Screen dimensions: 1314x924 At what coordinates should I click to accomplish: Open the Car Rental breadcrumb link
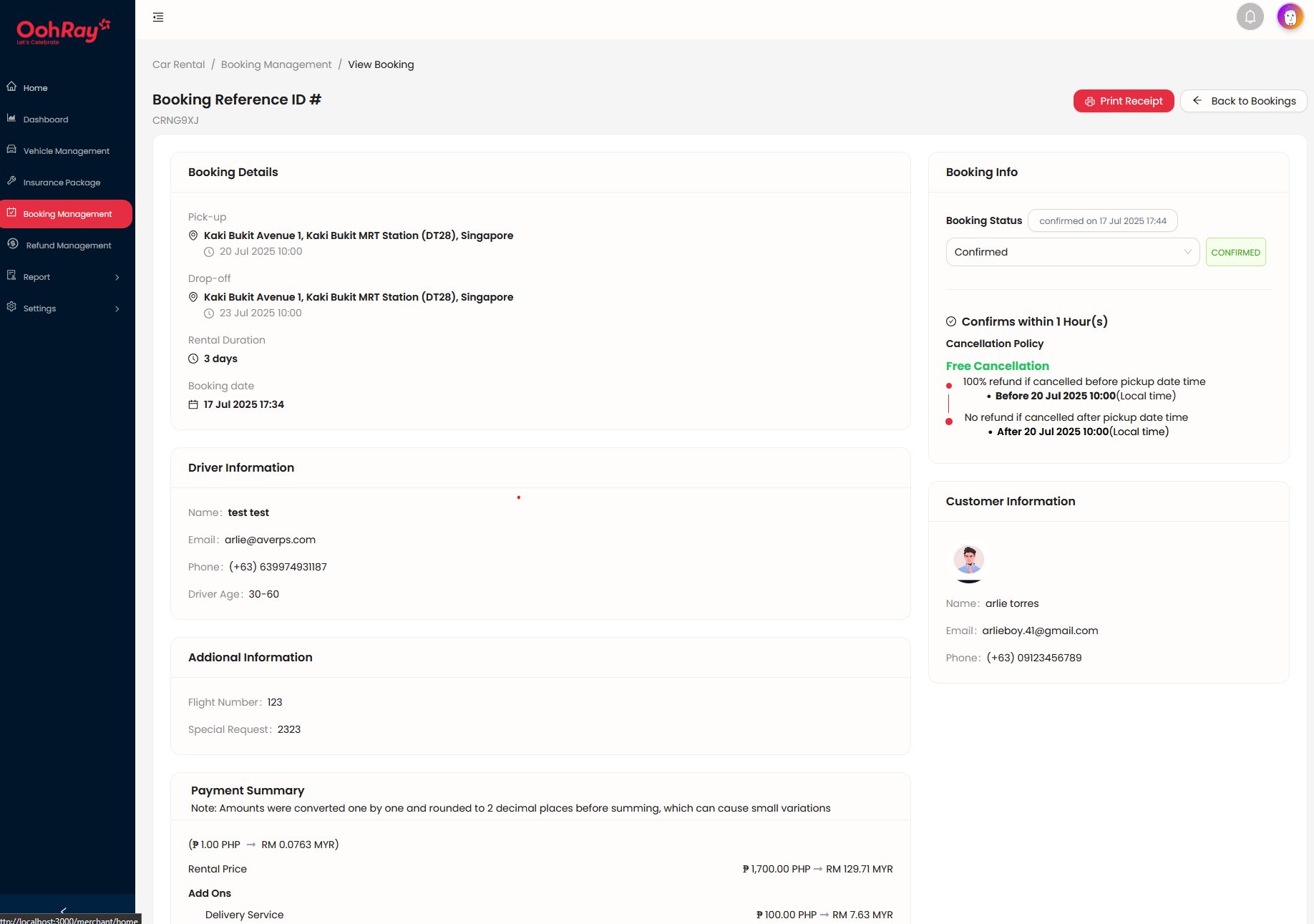(178, 64)
